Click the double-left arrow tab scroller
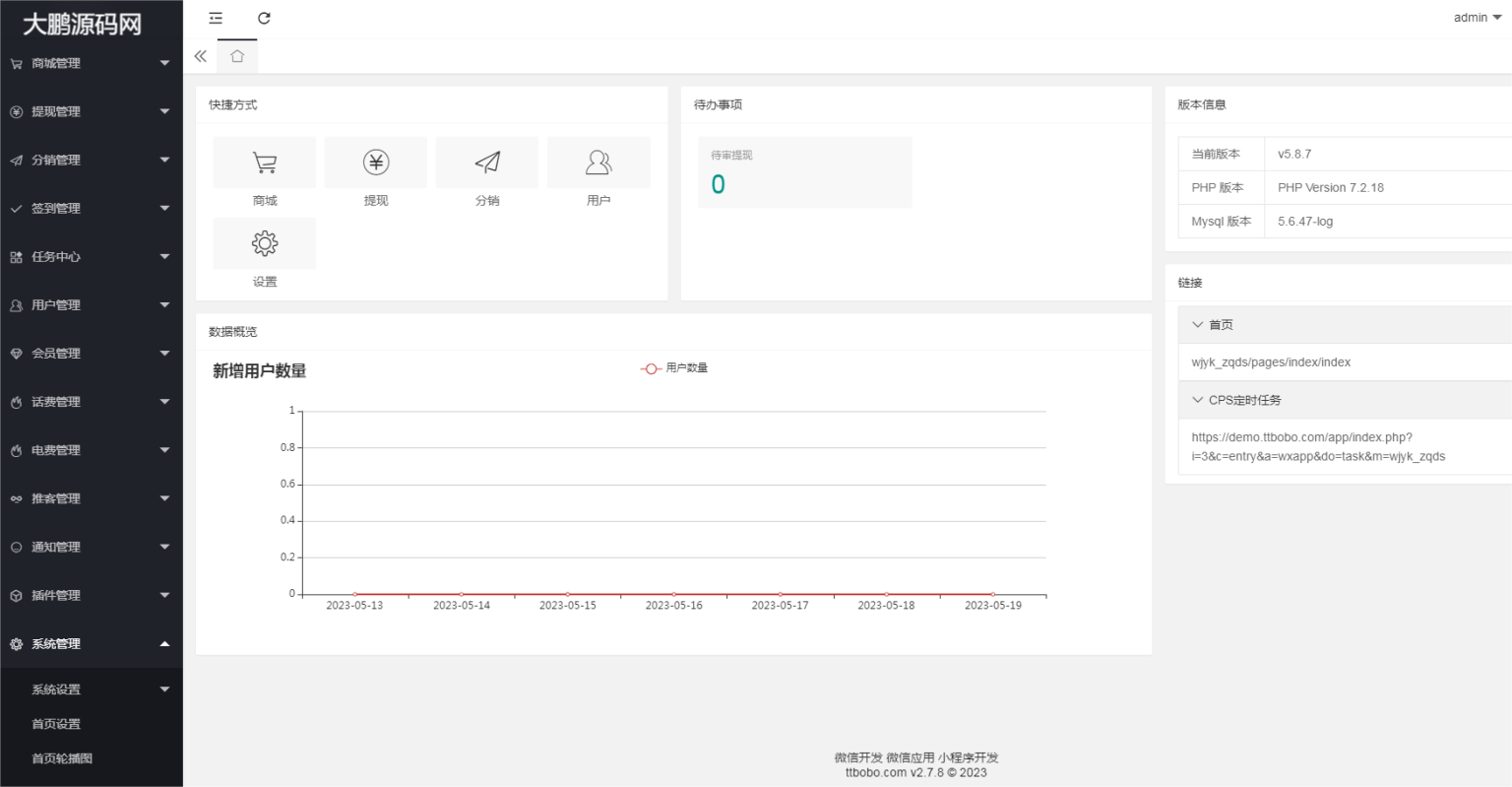Image resolution: width=1512 pixels, height=787 pixels. click(201, 56)
